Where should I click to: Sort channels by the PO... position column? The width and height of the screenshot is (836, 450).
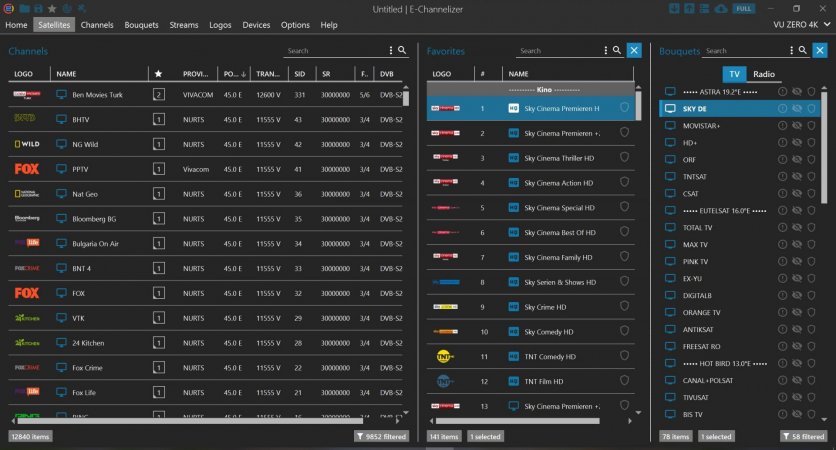point(235,74)
